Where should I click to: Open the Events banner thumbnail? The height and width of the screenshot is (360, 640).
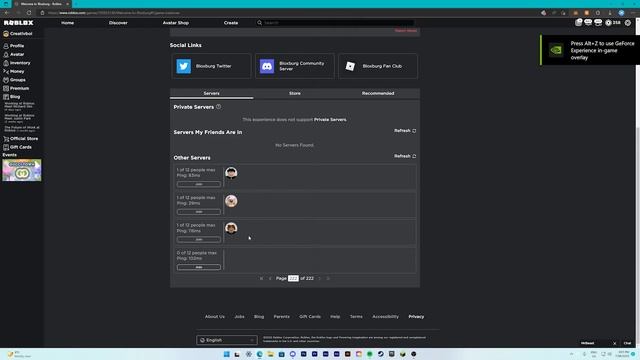click(22, 170)
